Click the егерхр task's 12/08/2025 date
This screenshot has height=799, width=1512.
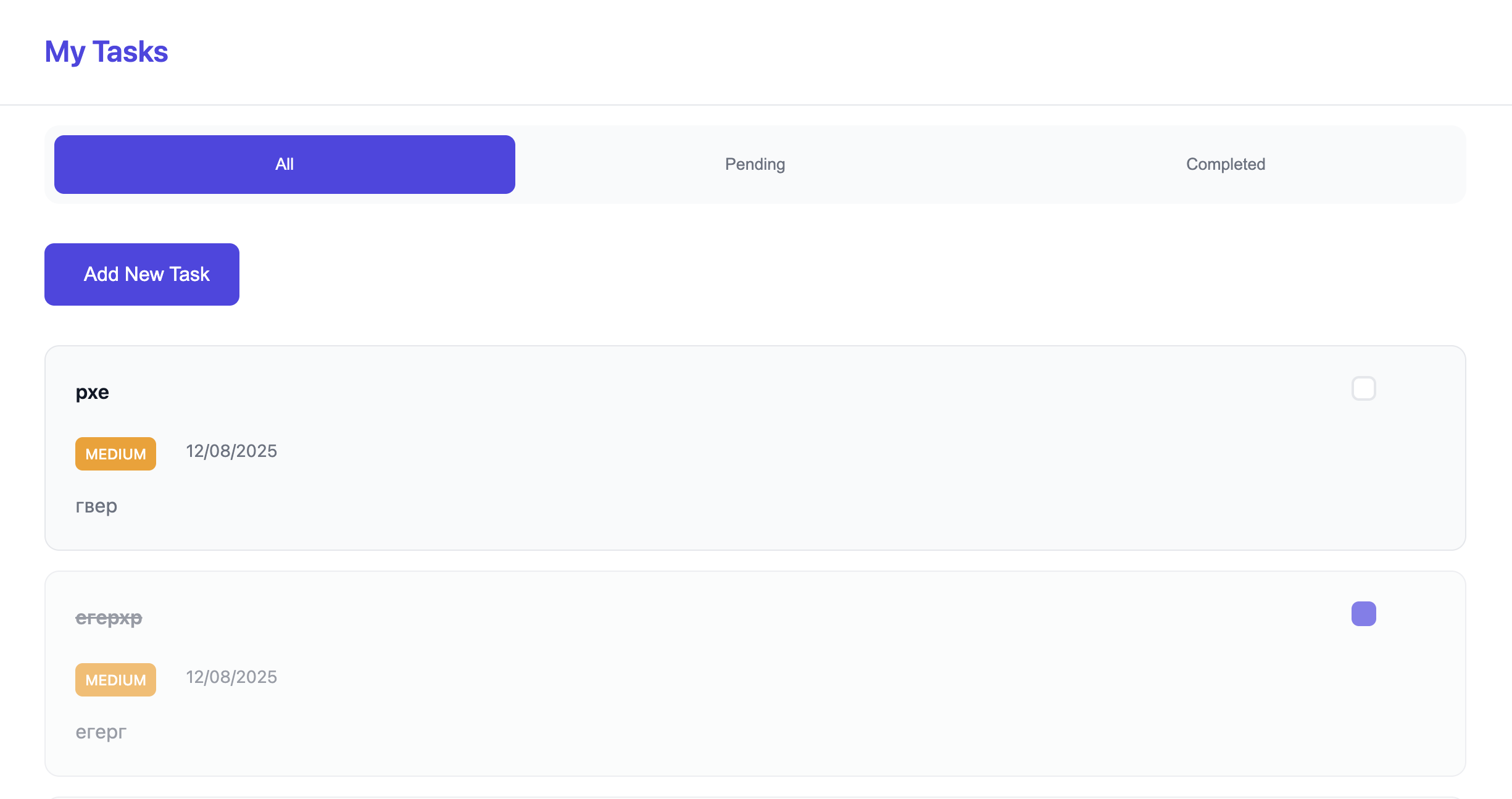click(x=231, y=677)
